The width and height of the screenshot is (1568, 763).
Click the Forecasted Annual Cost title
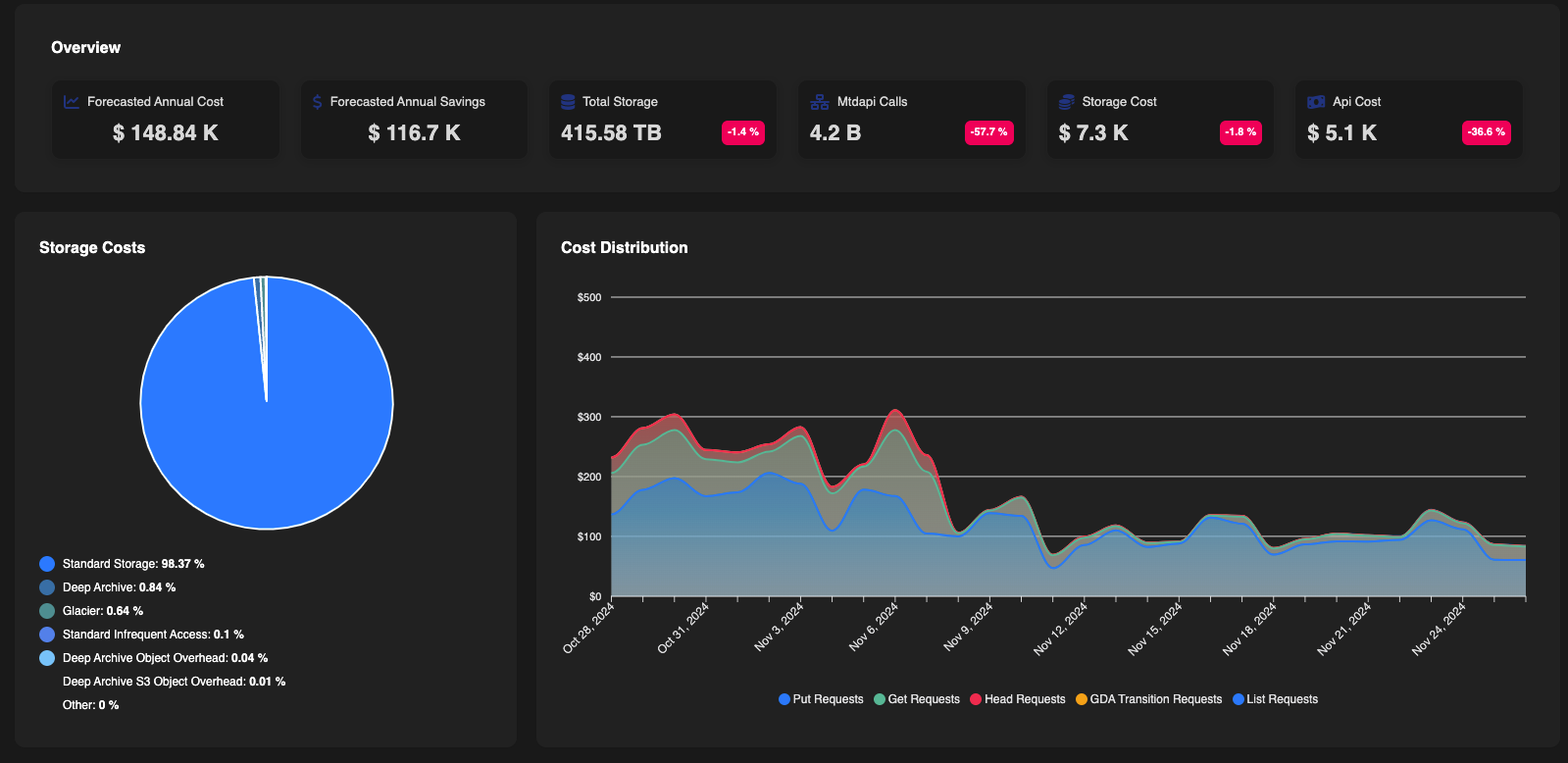(155, 102)
